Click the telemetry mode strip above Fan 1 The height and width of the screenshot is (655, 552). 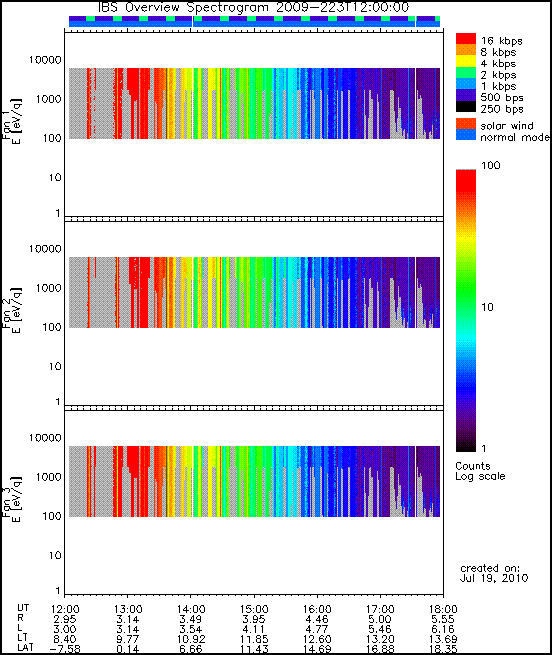click(254, 22)
